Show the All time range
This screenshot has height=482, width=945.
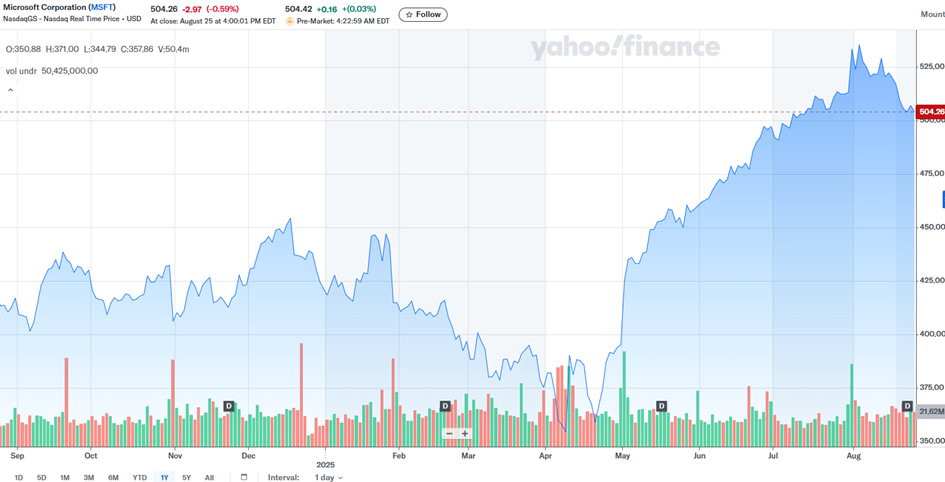pyautogui.click(x=209, y=477)
